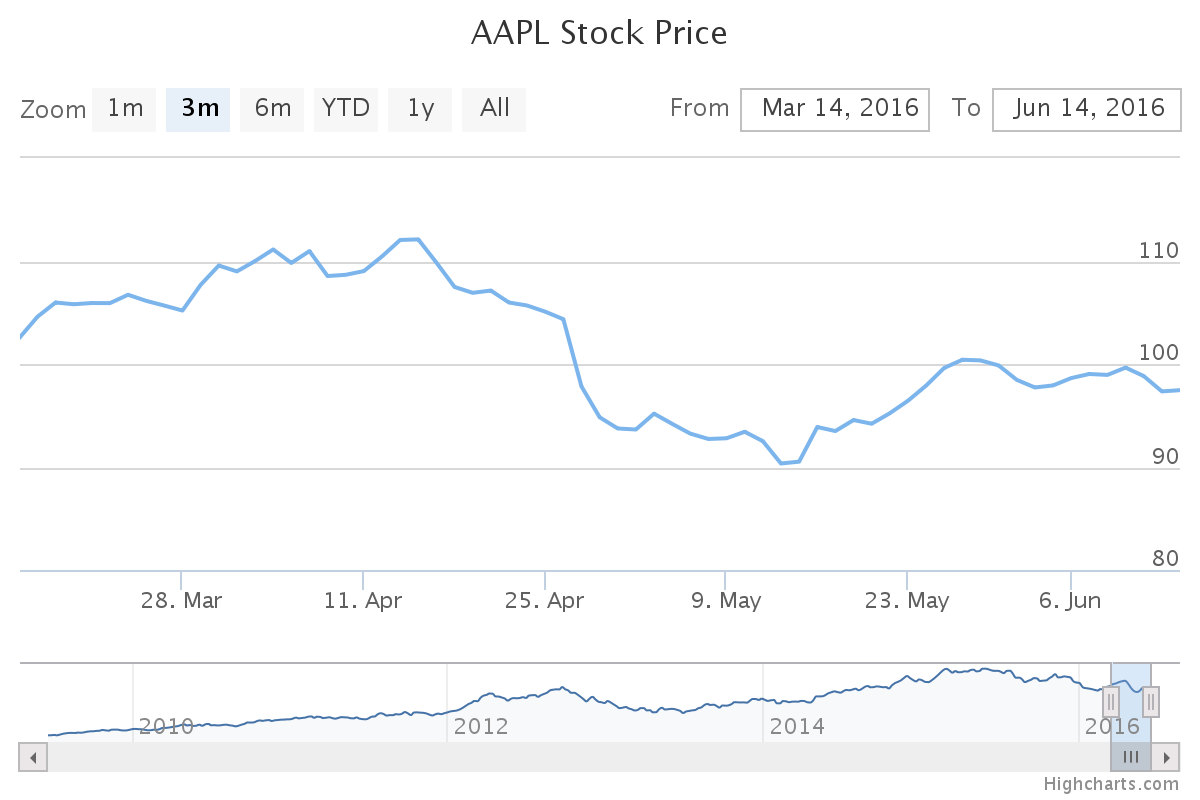Image resolution: width=1200 pixels, height=800 pixels.
Task: Click the navigator left handle grip
Action: tap(1110, 702)
